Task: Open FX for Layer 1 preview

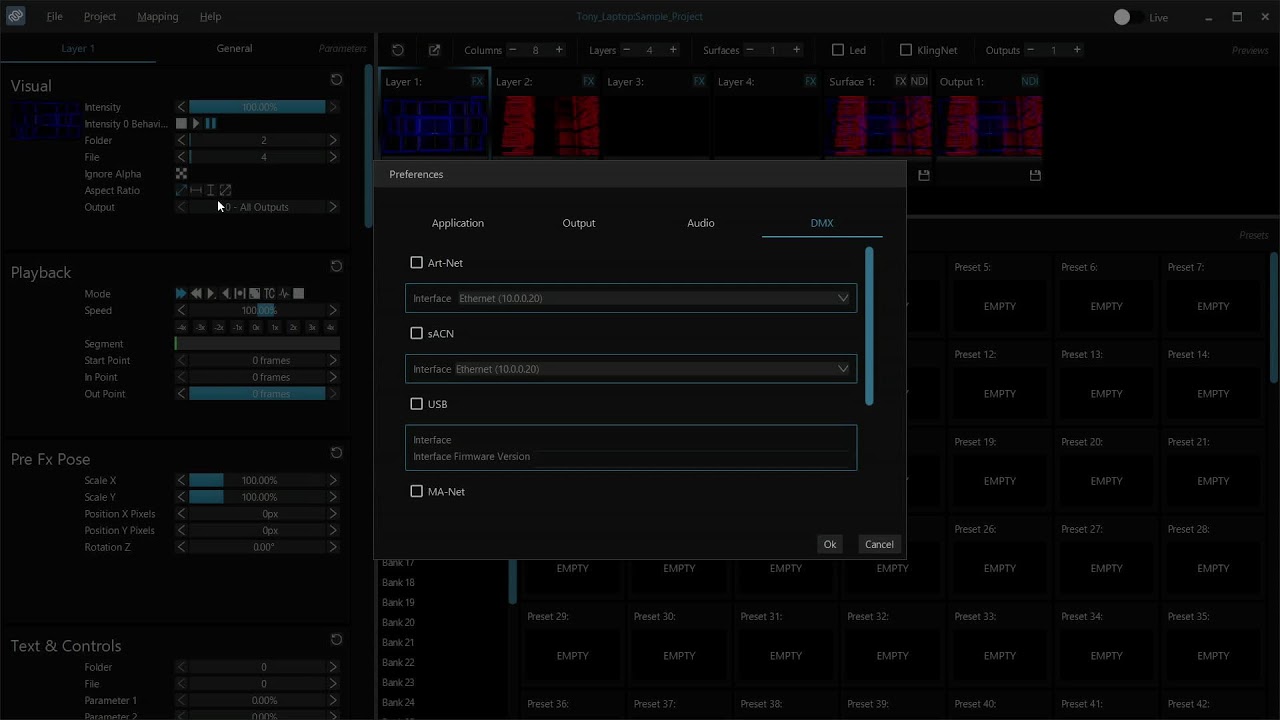Action: click(x=477, y=81)
